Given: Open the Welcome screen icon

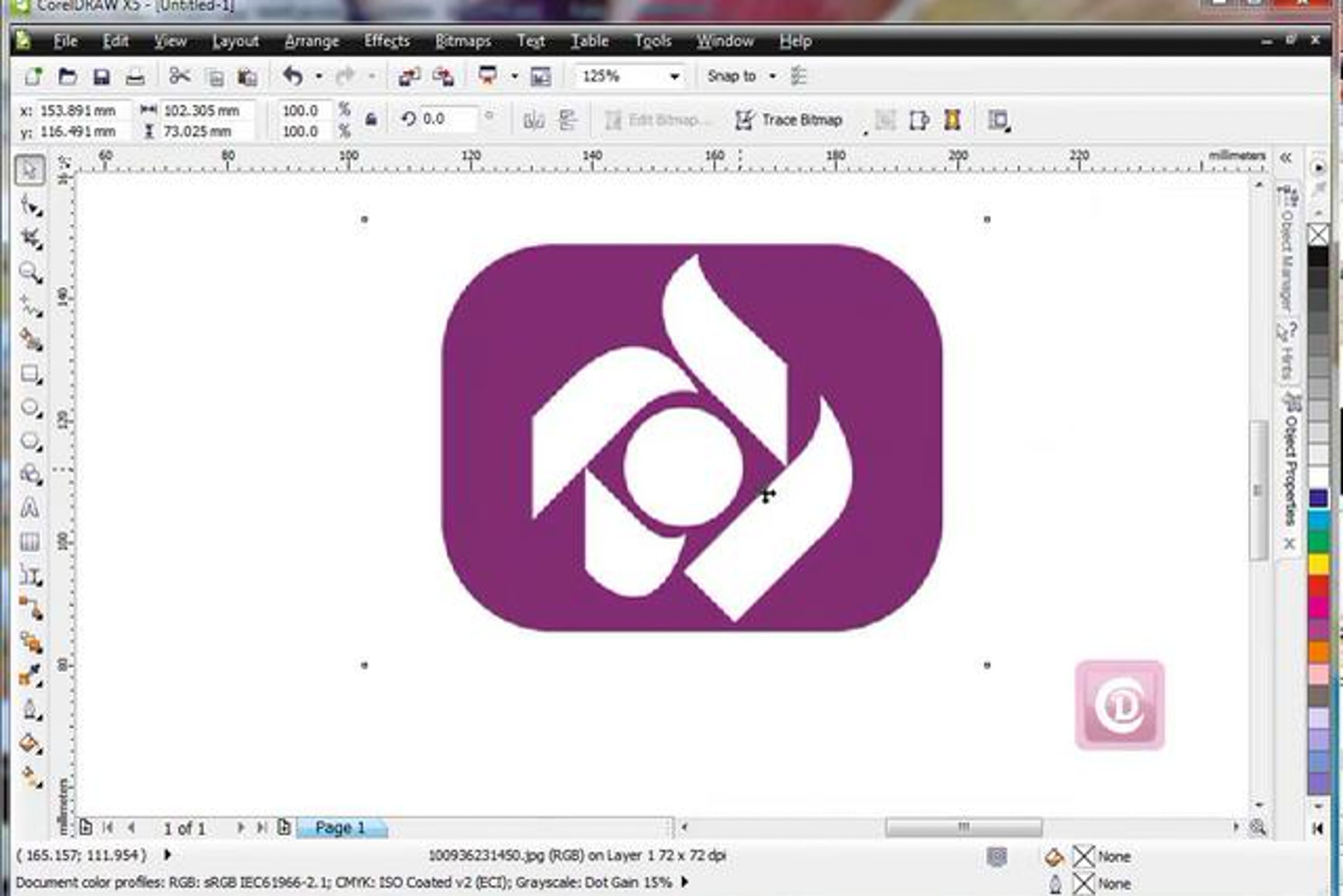Looking at the screenshot, I should (541, 77).
